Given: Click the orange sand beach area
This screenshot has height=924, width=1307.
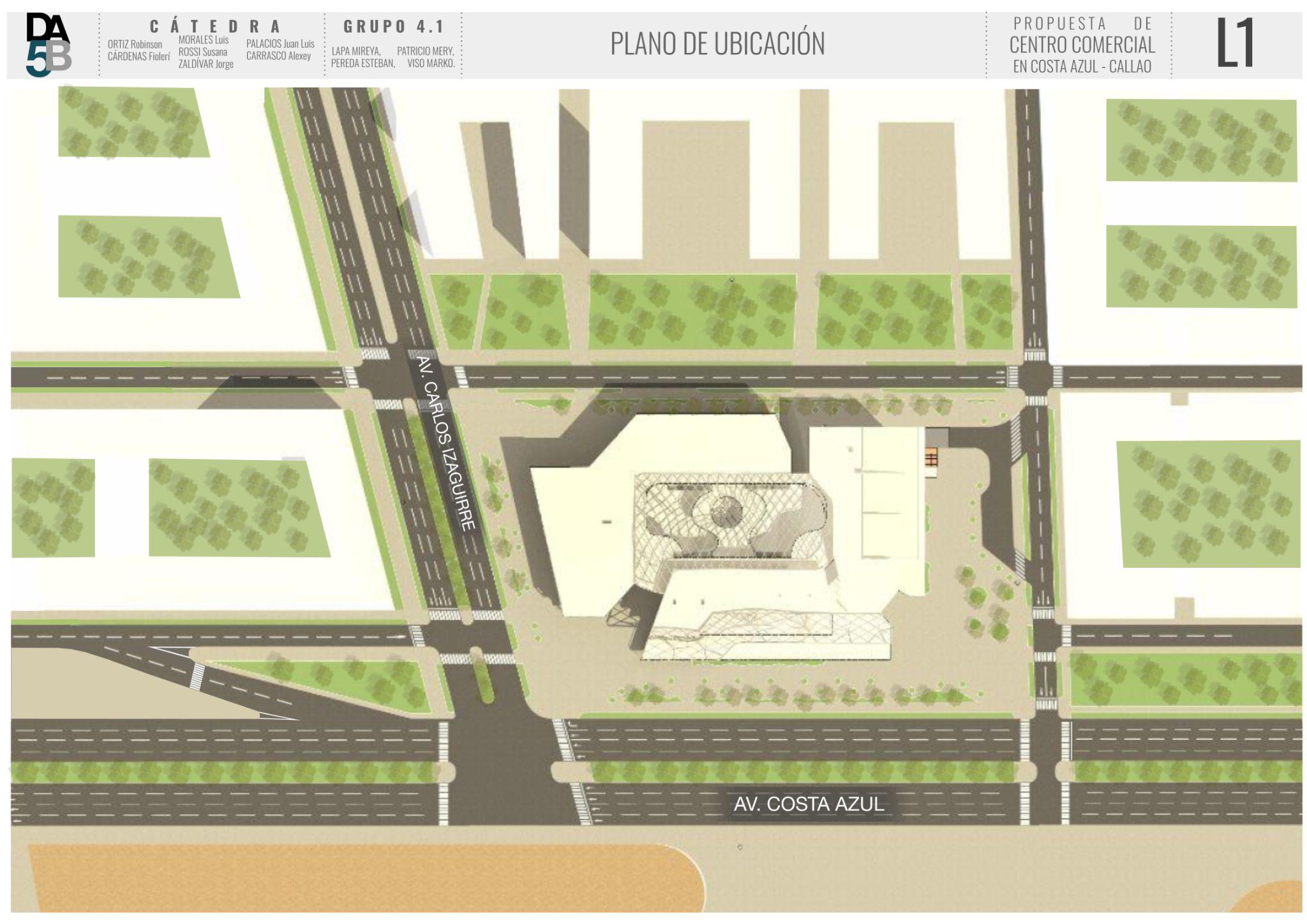Looking at the screenshot, I should click(357, 879).
